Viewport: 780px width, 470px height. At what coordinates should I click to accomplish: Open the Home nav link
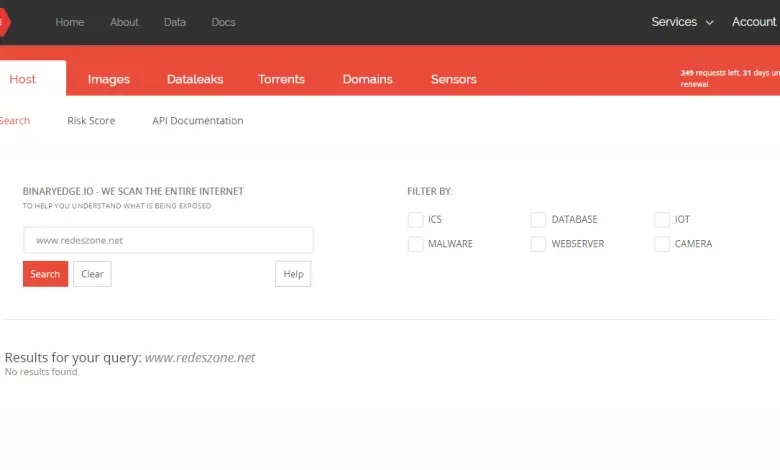point(70,22)
